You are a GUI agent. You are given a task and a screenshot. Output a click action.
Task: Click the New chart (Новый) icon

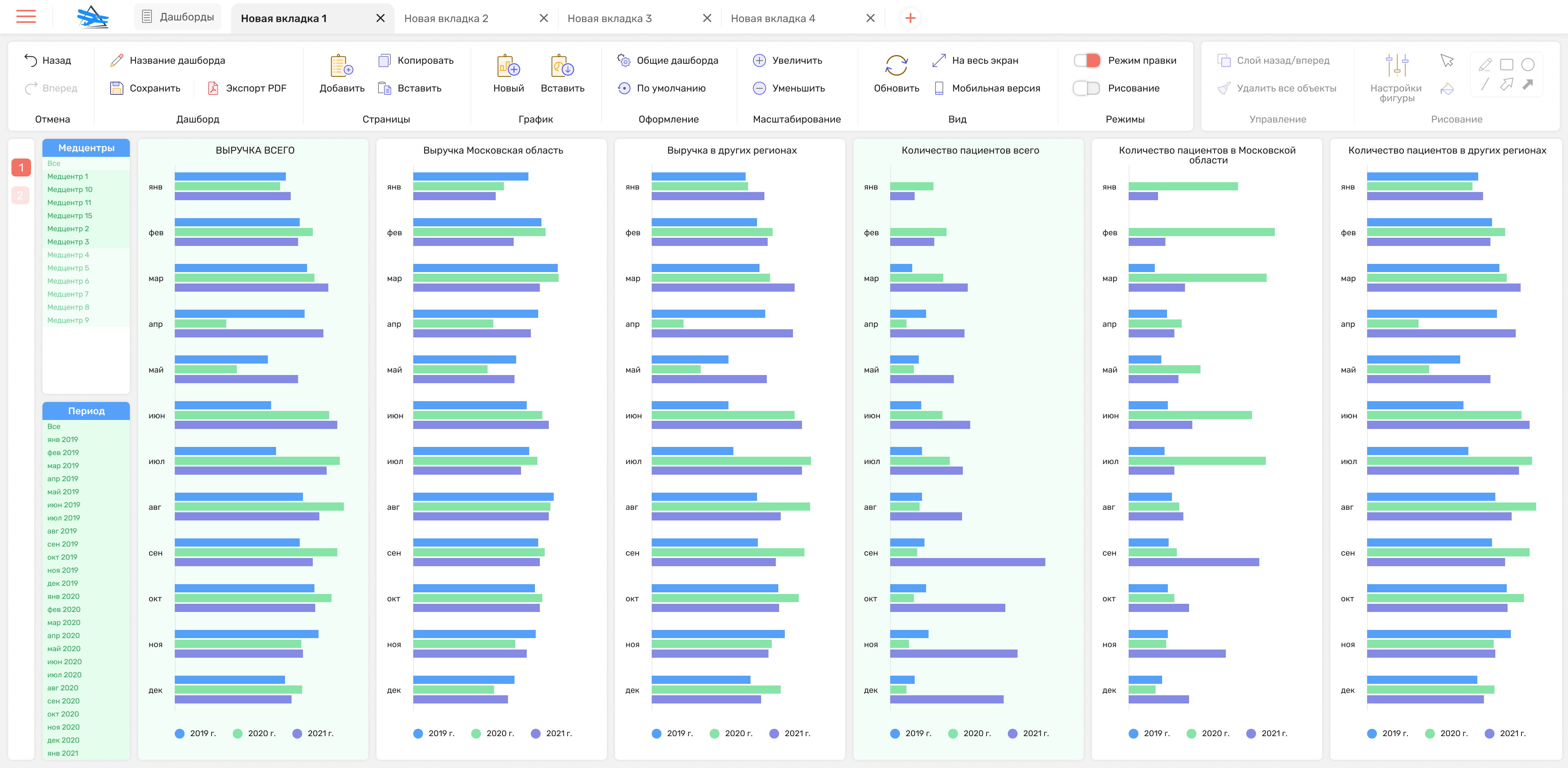(x=508, y=66)
